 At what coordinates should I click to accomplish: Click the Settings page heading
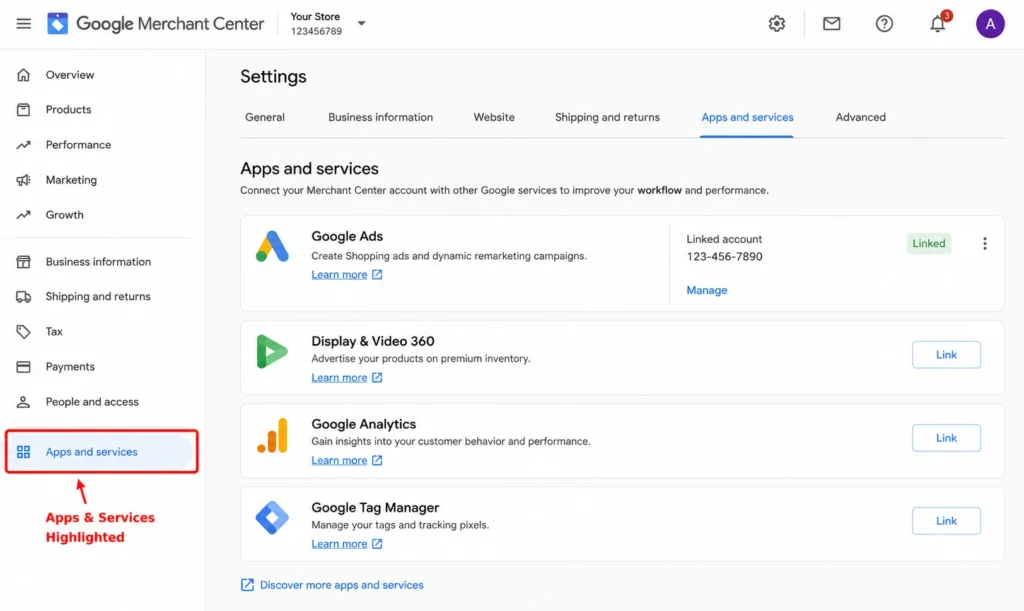[x=273, y=76]
